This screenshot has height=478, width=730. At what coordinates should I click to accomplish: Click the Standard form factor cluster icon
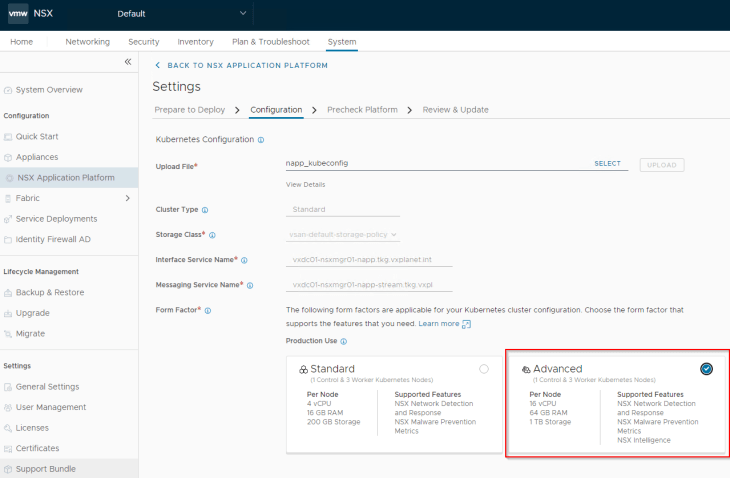[304, 370]
